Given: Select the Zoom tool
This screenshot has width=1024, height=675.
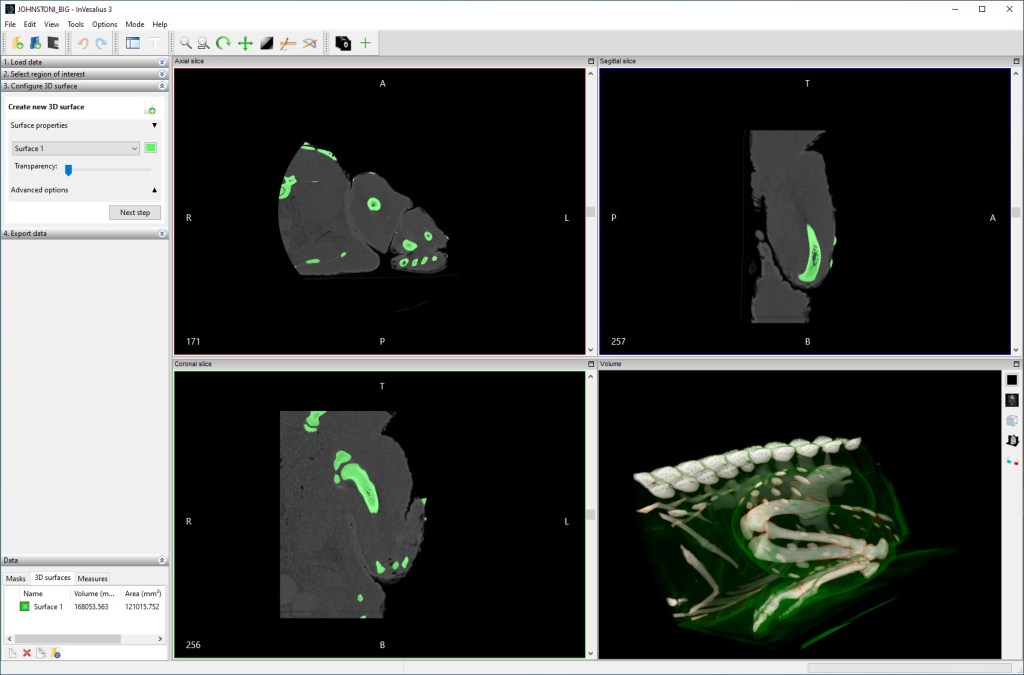Looking at the screenshot, I should click(x=185, y=43).
